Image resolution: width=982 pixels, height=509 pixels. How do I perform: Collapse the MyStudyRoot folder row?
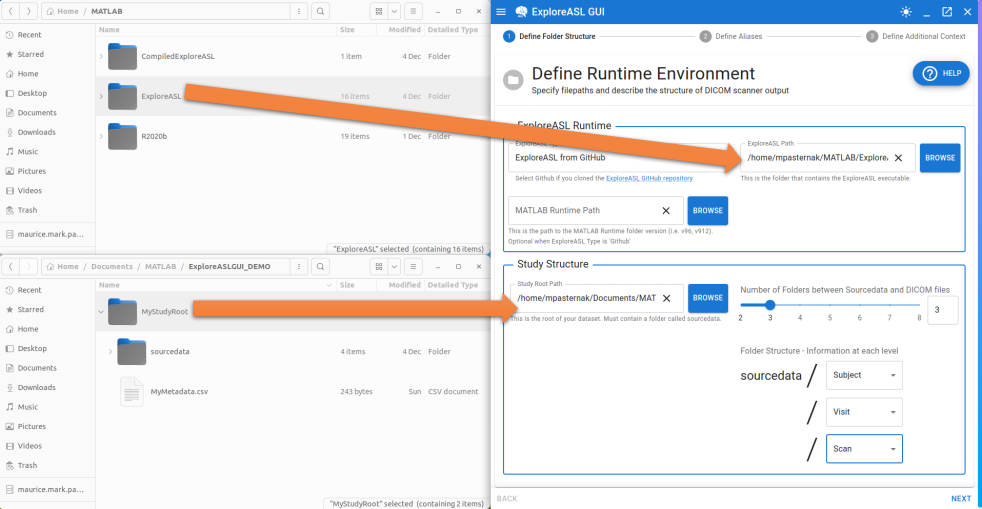(101, 312)
